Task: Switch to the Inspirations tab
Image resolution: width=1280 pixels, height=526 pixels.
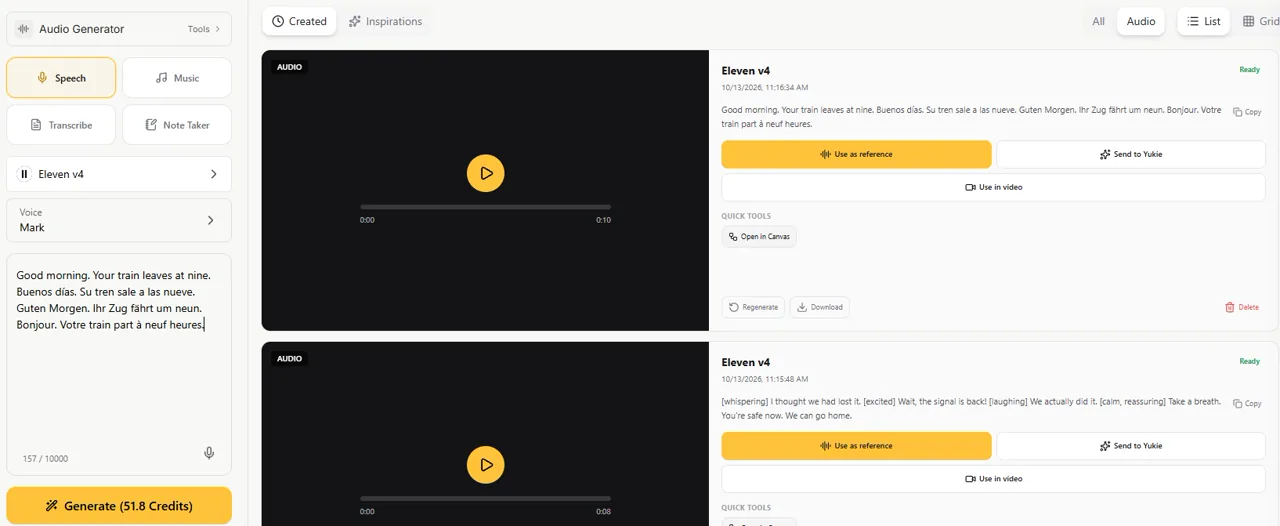Action: [x=385, y=21]
